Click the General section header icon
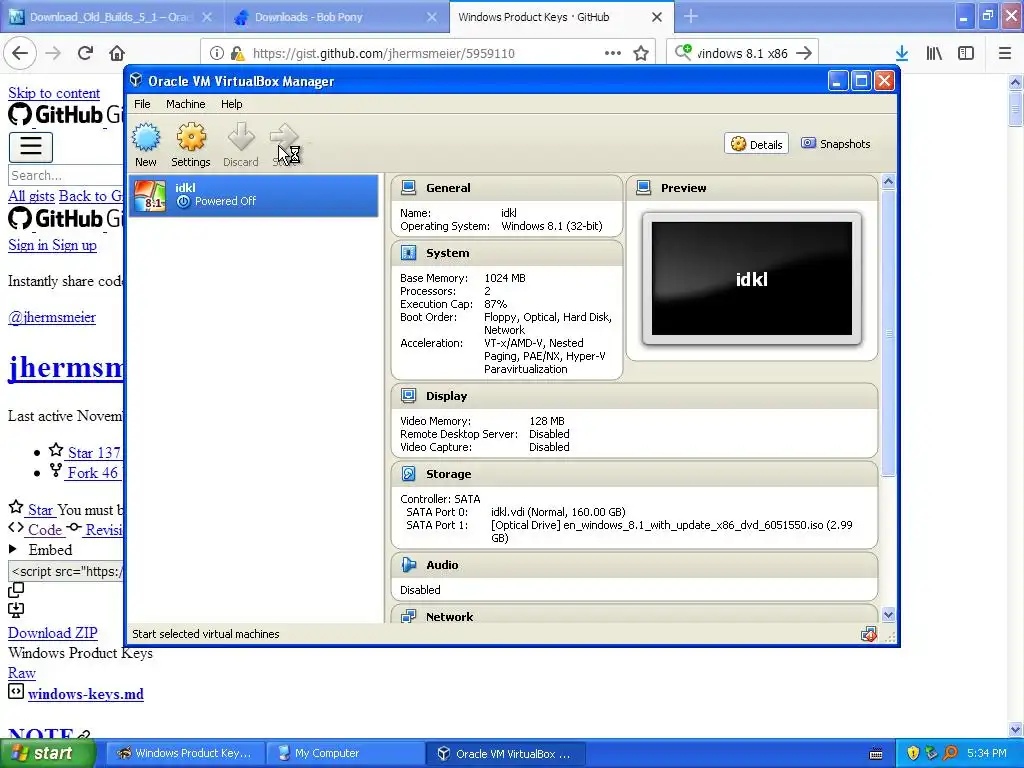 pyautogui.click(x=409, y=188)
